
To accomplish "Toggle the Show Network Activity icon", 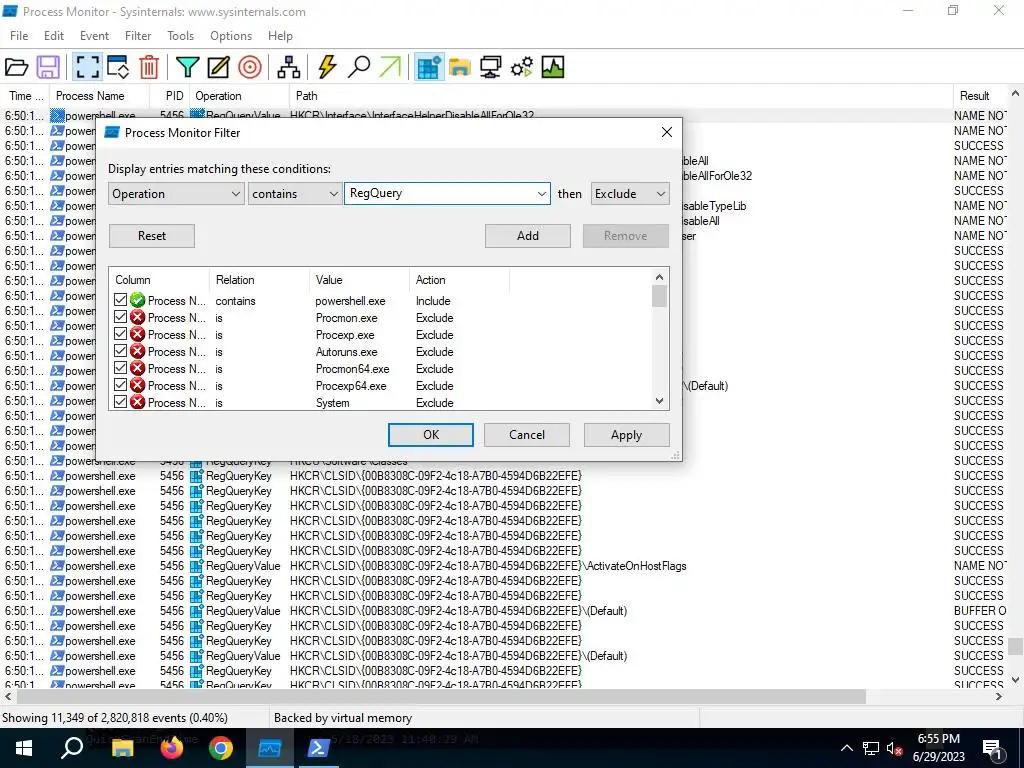I will point(490,67).
